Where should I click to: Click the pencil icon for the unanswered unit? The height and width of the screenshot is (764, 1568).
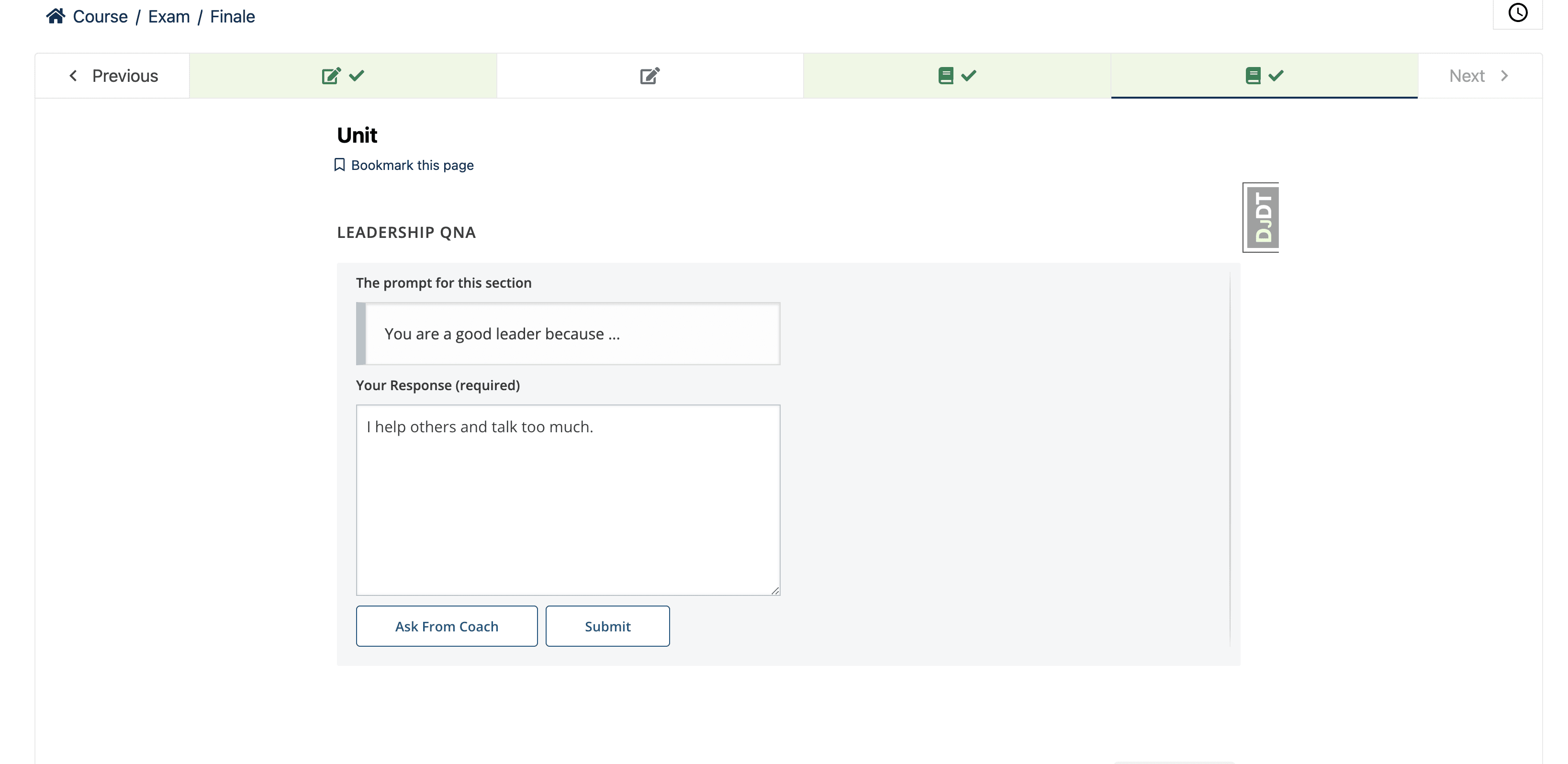[x=649, y=75]
